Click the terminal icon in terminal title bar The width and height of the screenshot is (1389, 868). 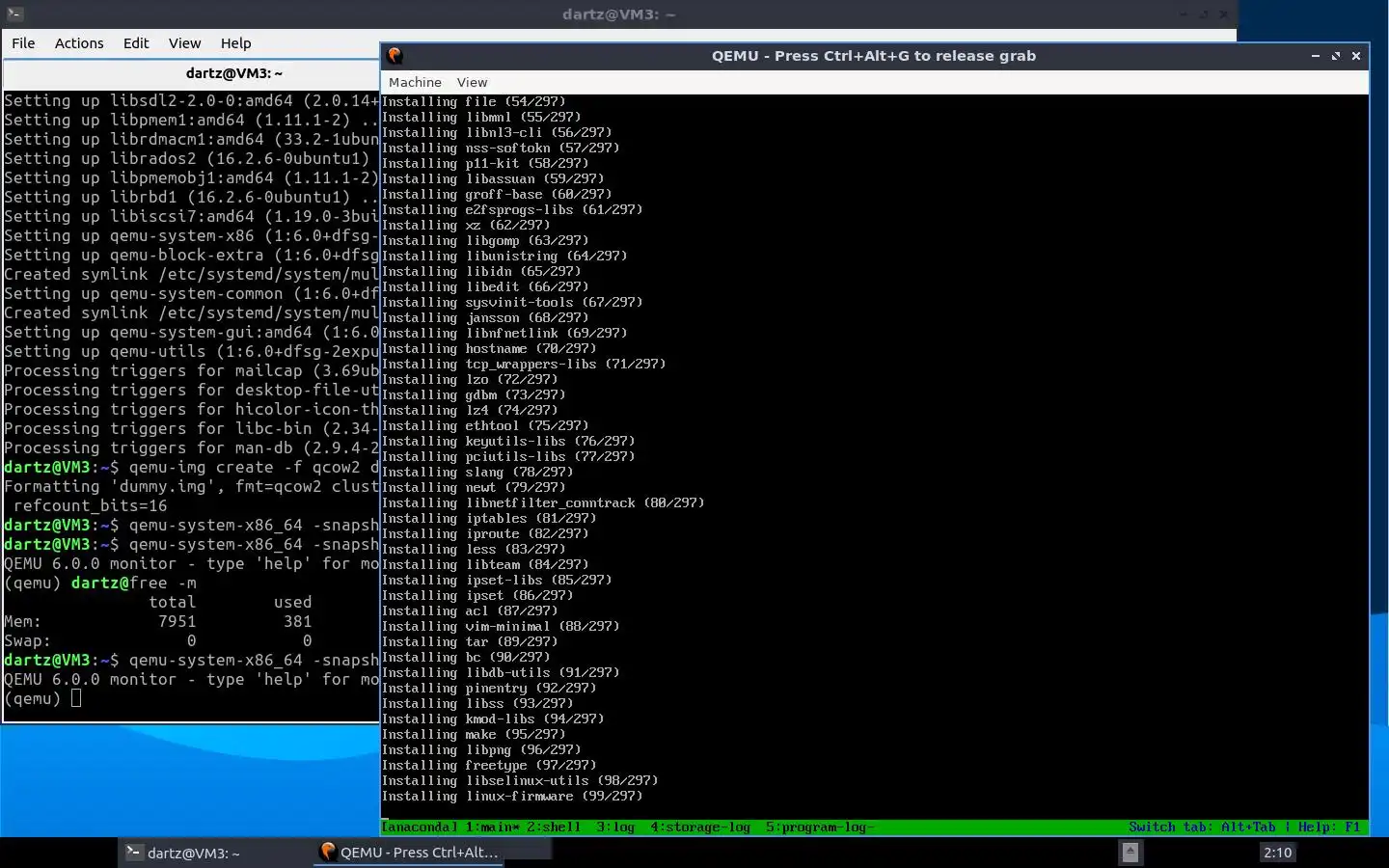tap(14, 14)
